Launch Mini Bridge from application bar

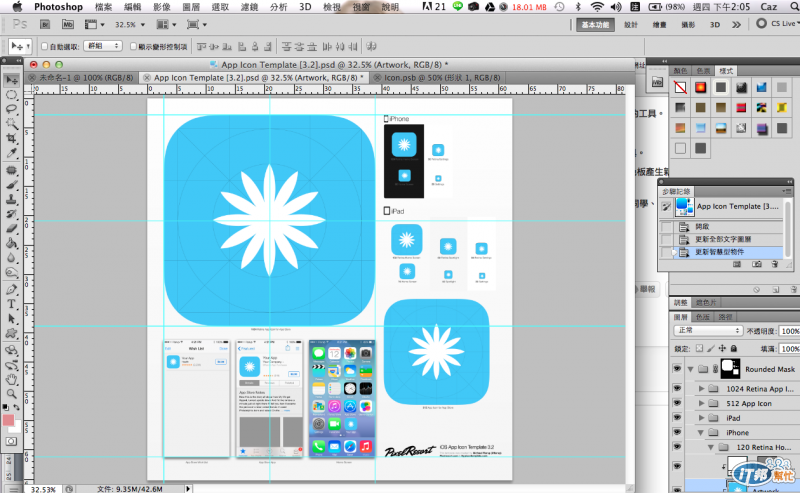pos(67,24)
